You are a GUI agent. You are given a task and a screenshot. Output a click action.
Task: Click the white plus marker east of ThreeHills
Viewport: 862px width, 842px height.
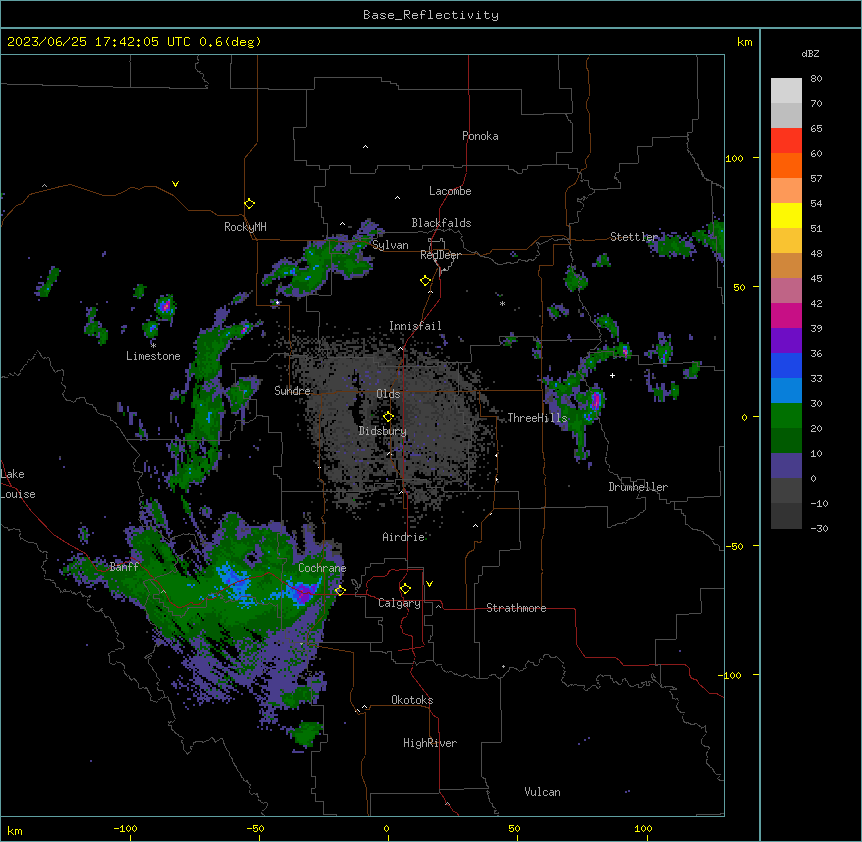pos(612,375)
